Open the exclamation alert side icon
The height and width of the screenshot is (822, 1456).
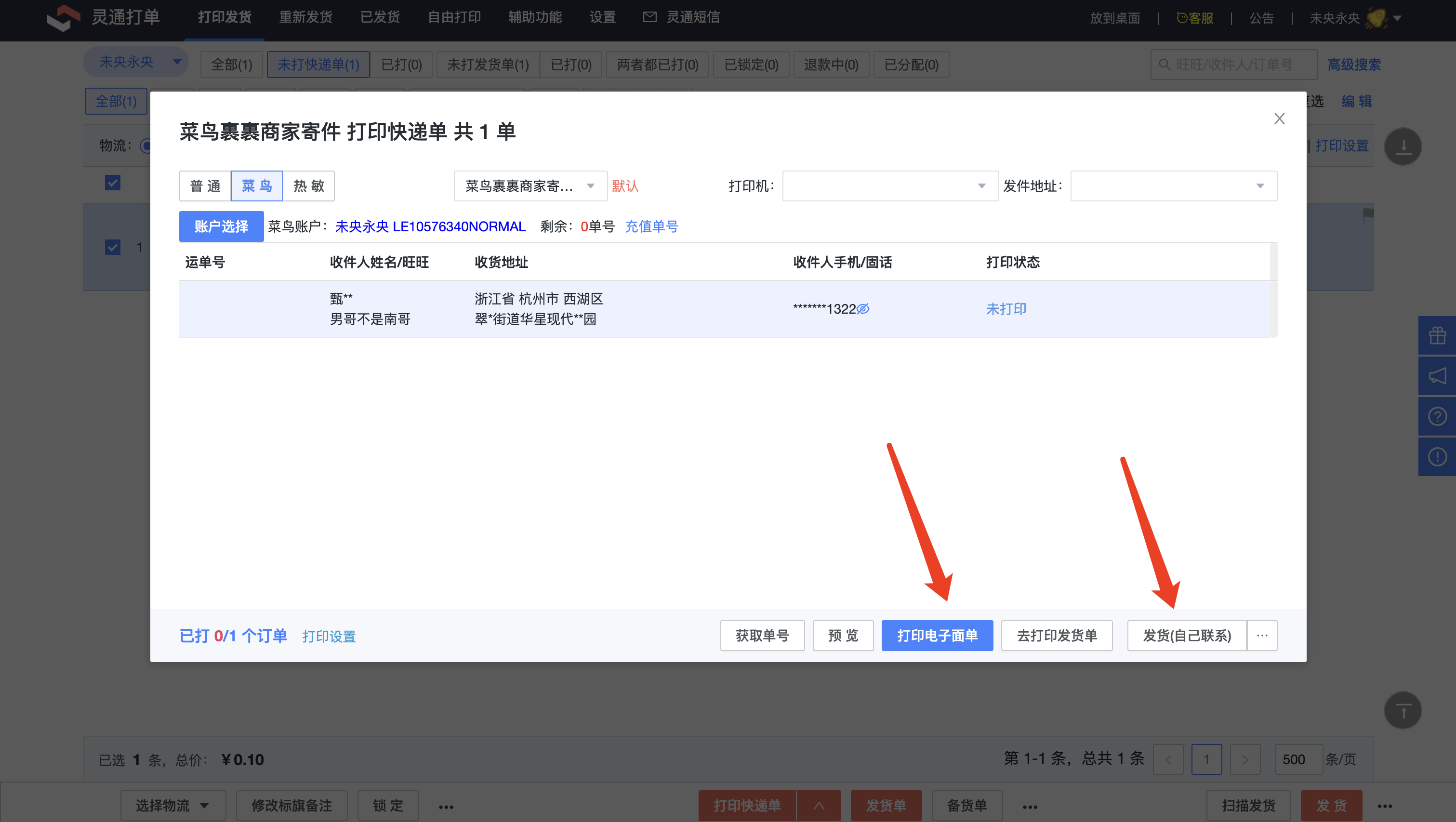tap(1437, 456)
